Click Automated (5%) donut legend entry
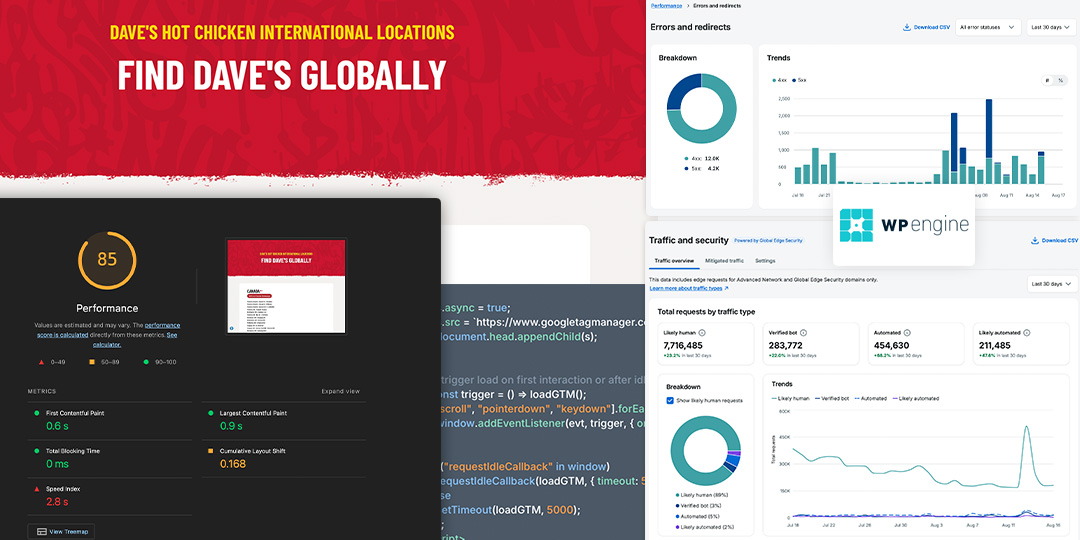This screenshot has height=540, width=1080. pyautogui.click(x=699, y=516)
